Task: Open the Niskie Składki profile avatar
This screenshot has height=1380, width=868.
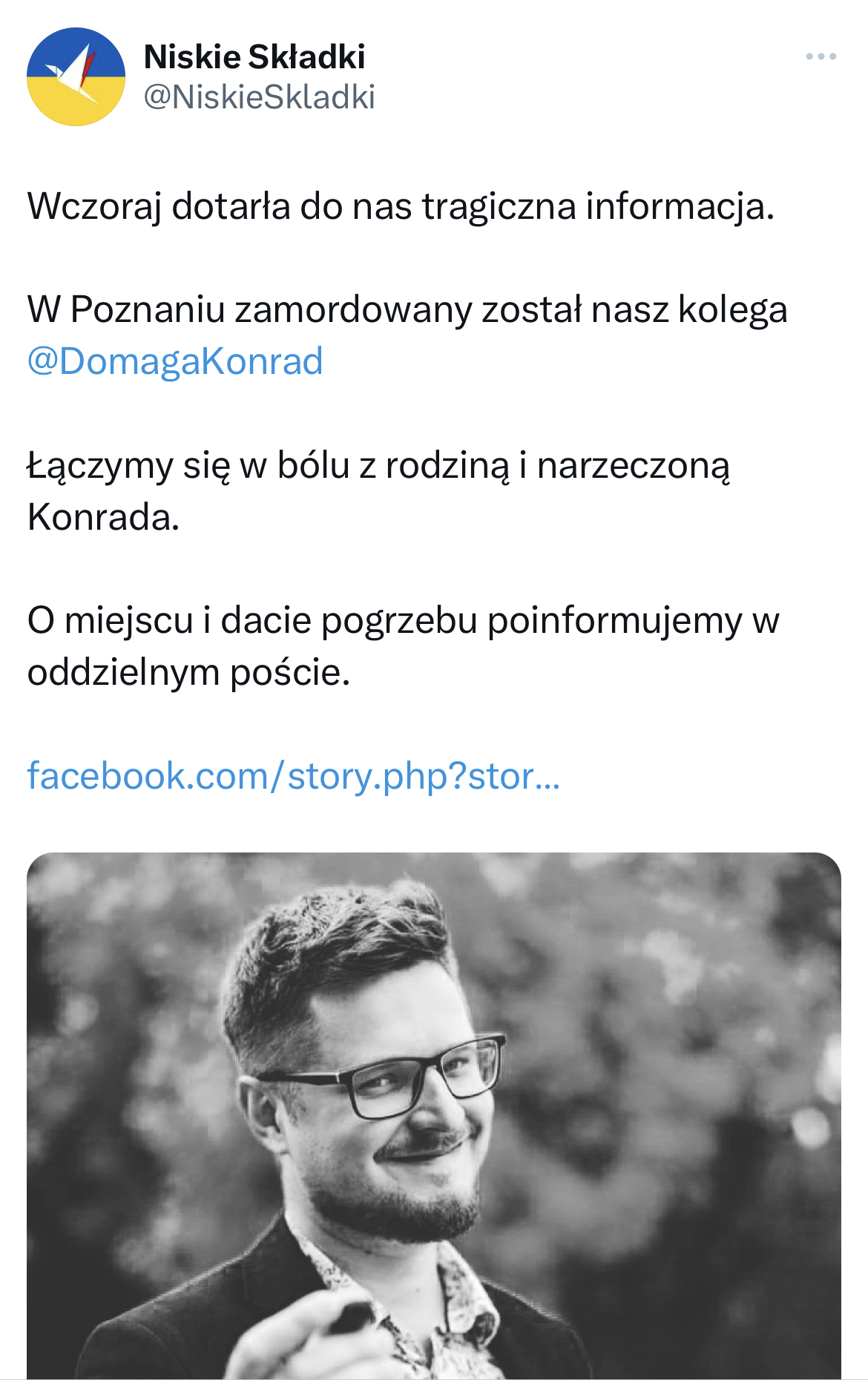Action: [76, 76]
